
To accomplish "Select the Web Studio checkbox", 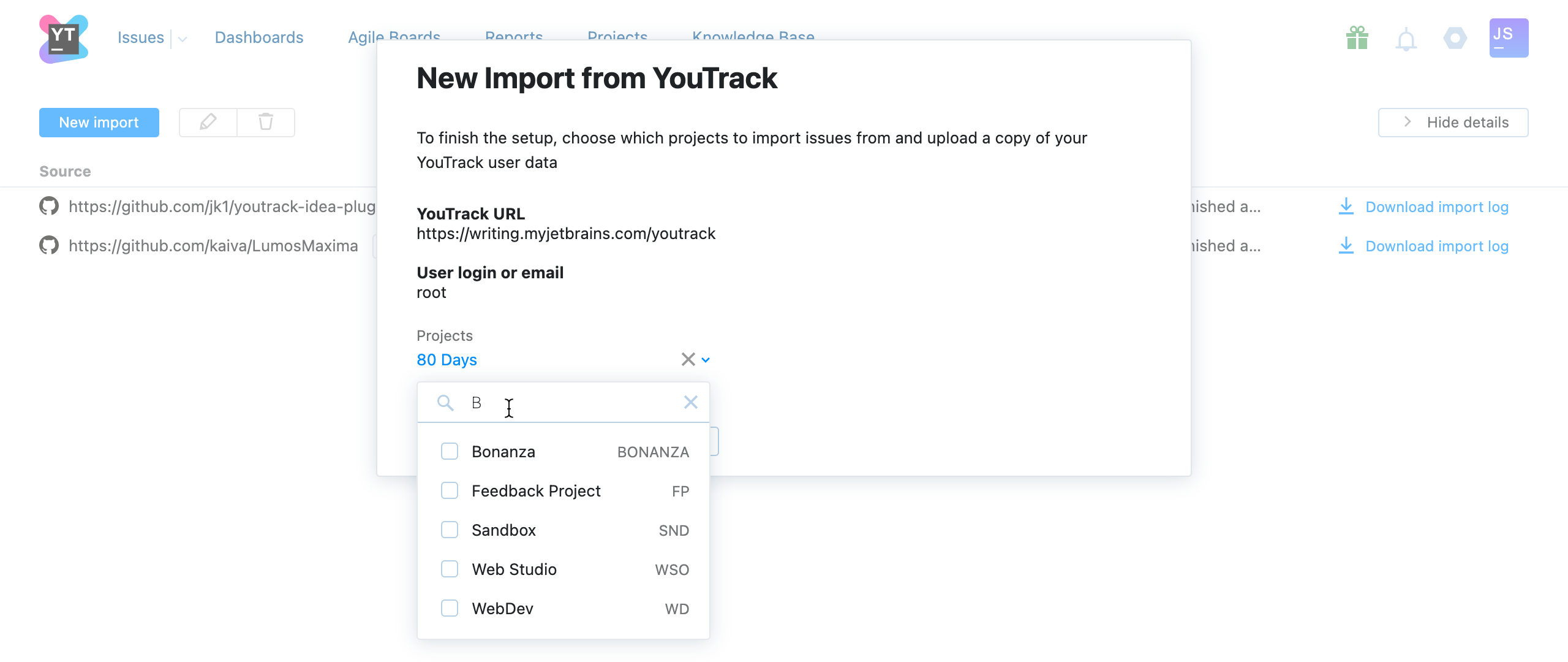I will click(450, 569).
